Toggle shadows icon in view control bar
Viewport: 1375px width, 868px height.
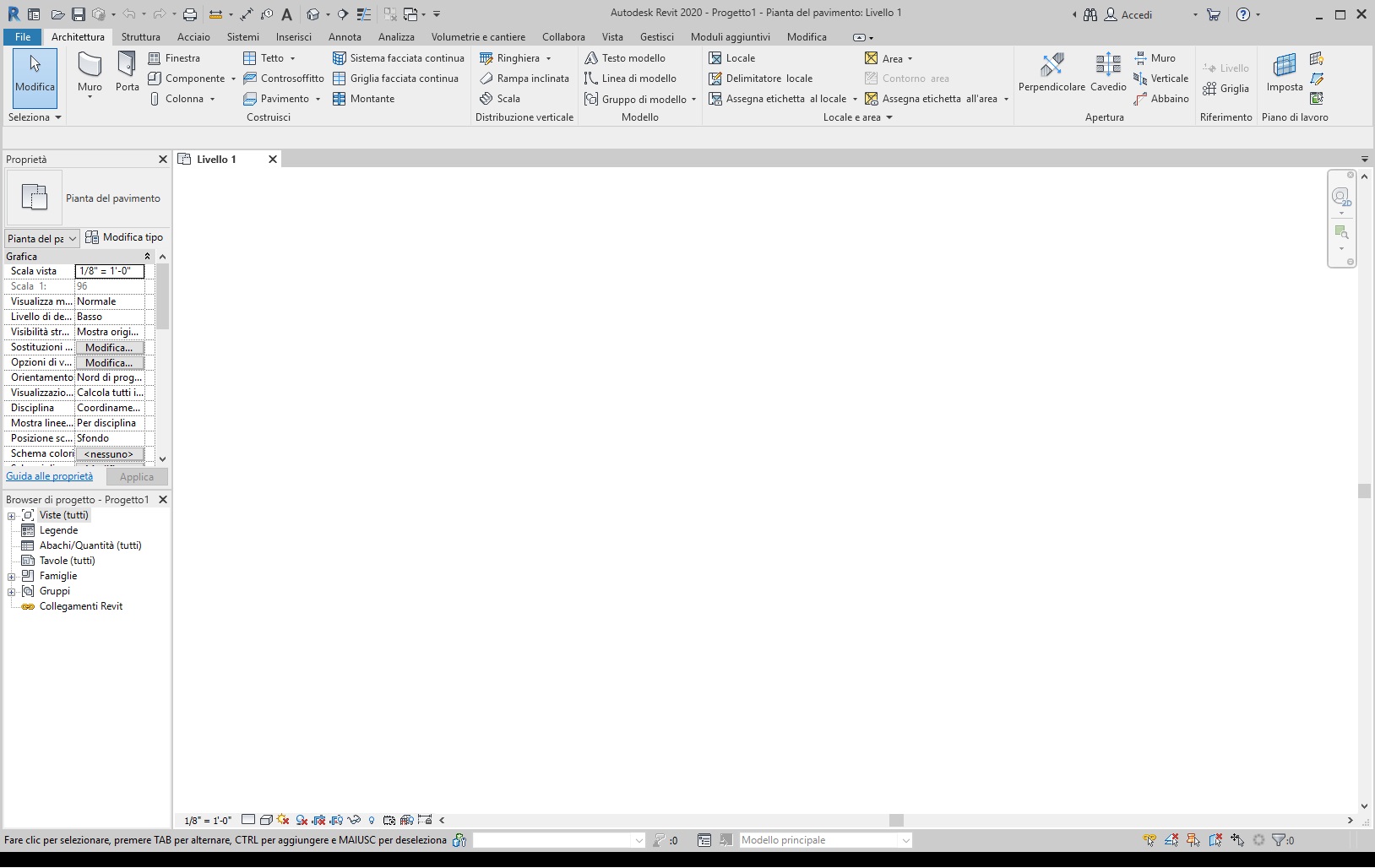coord(301,820)
